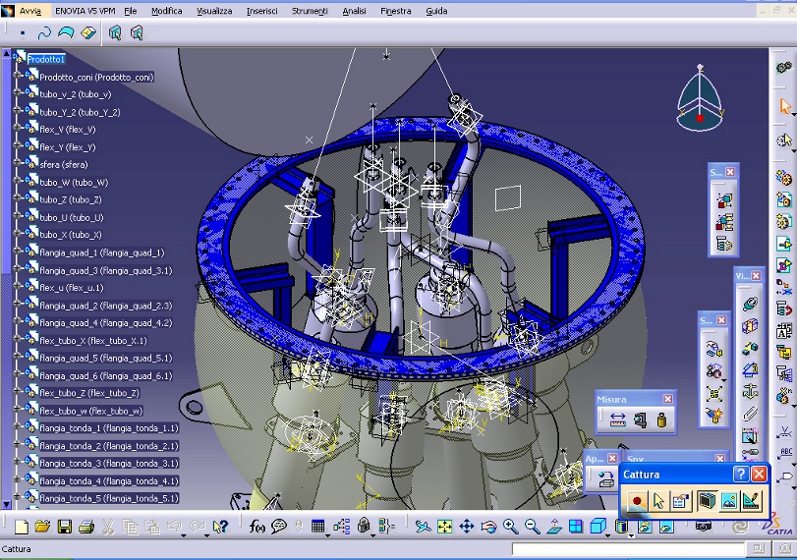
Task: Open a file with the folder icon
Action: pos(43,526)
